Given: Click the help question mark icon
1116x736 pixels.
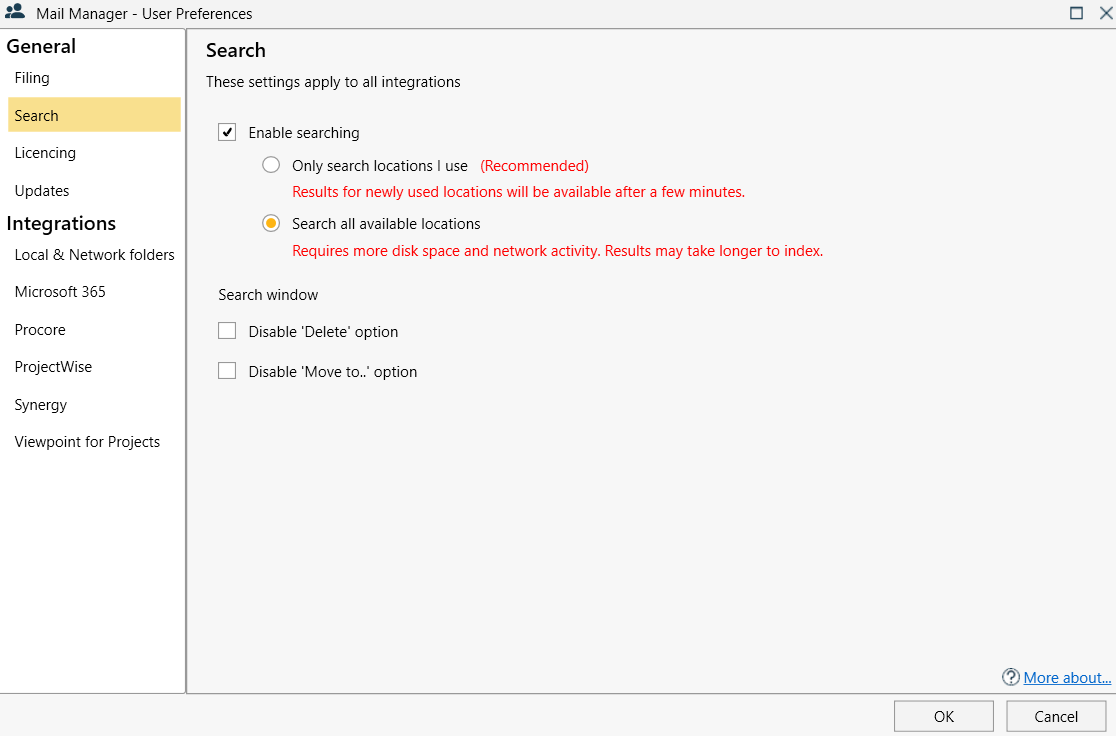Looking at the screenshot, I should click(x=1010, y=677).
